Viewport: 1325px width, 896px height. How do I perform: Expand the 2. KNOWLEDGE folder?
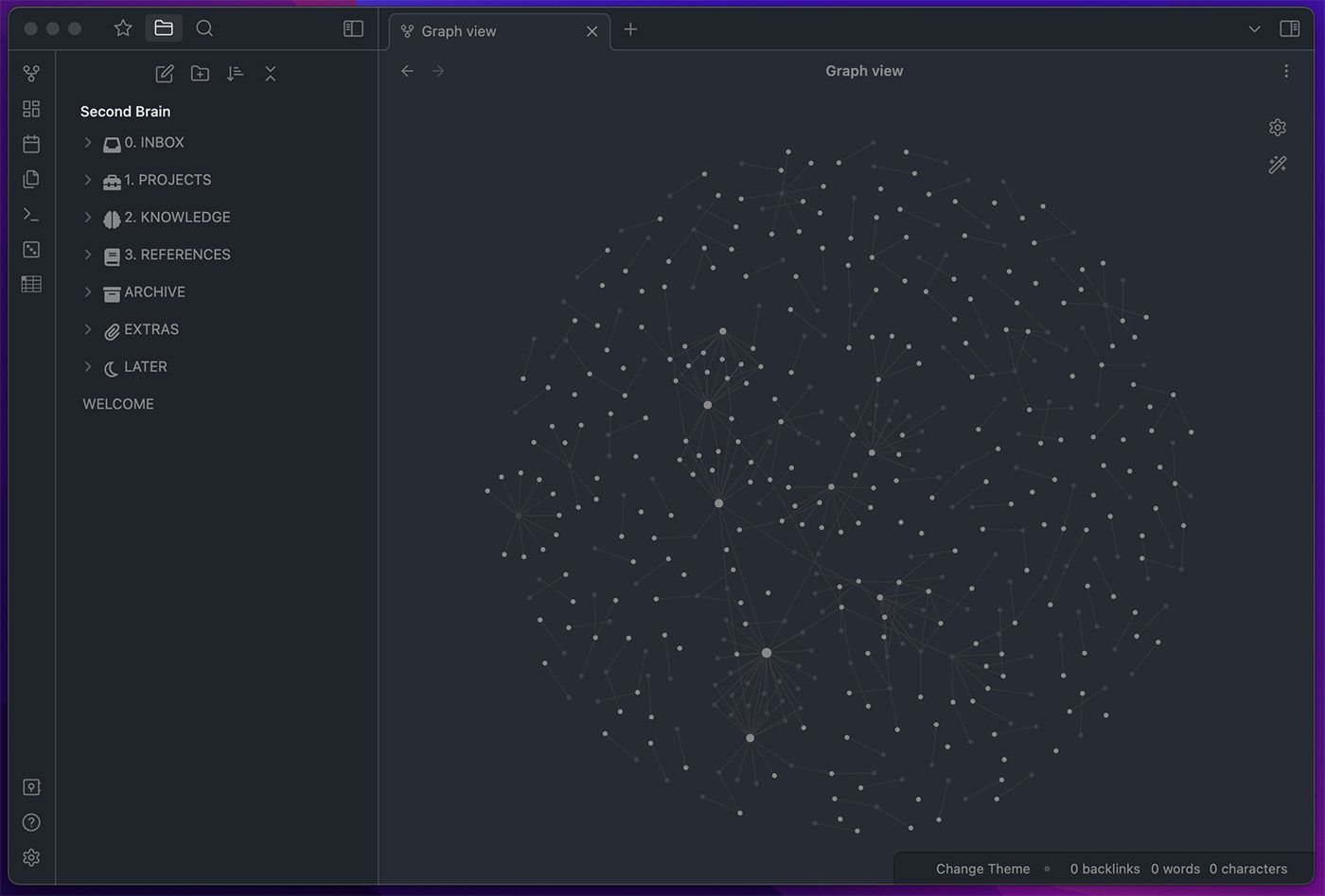pyautogui.click(x=88, y=218)
